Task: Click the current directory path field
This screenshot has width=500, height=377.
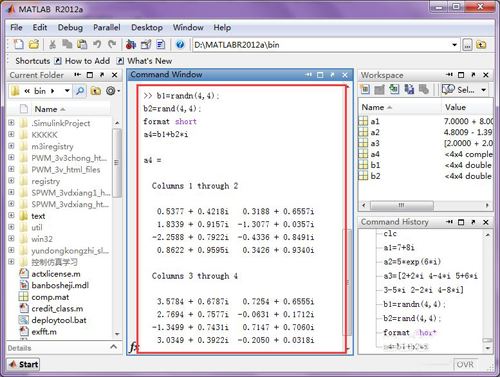Action: pos(322,45)
